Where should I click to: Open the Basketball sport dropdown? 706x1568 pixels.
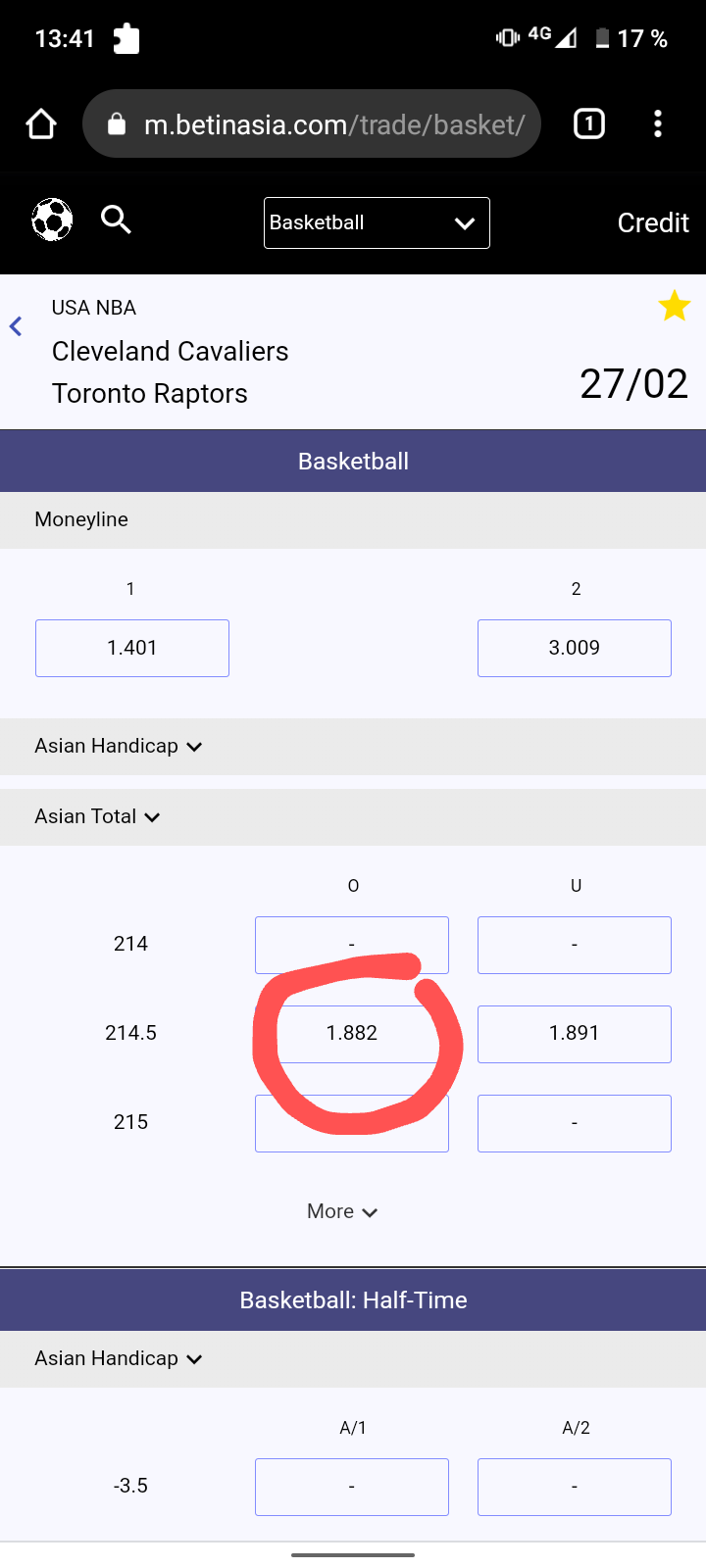[x=377, y=223]
